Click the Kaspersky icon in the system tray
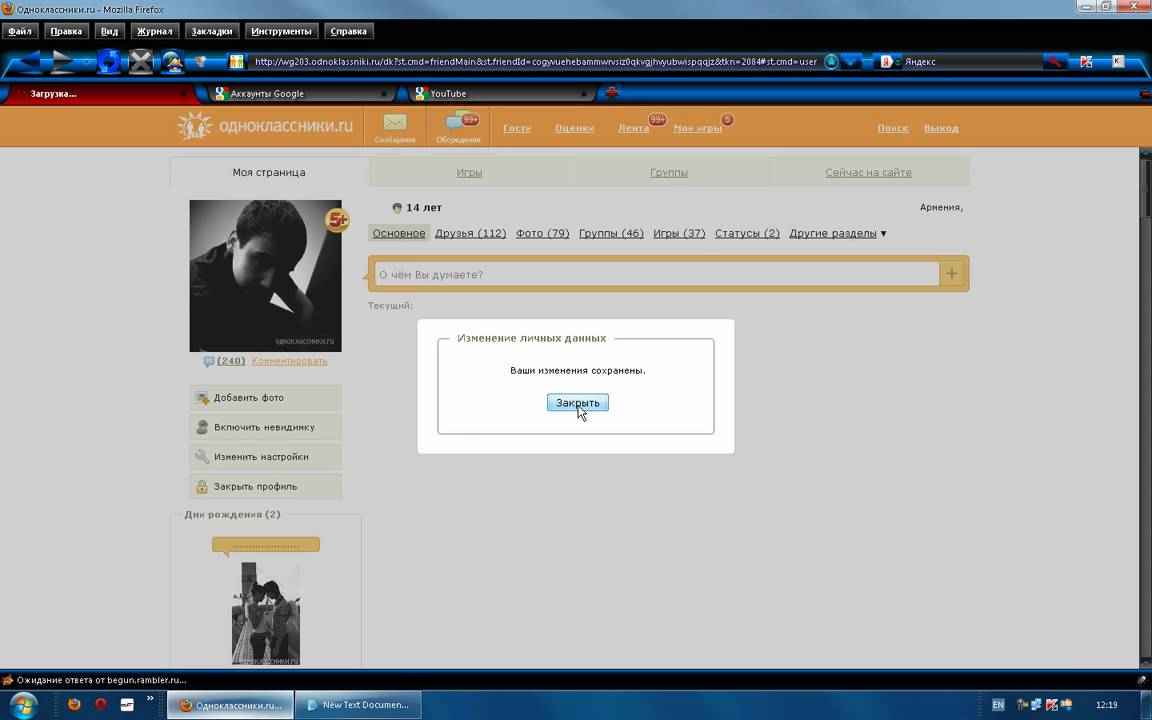Image resolution: width=1152 pixels, height=720 pixels. (x=1051, y=705)
